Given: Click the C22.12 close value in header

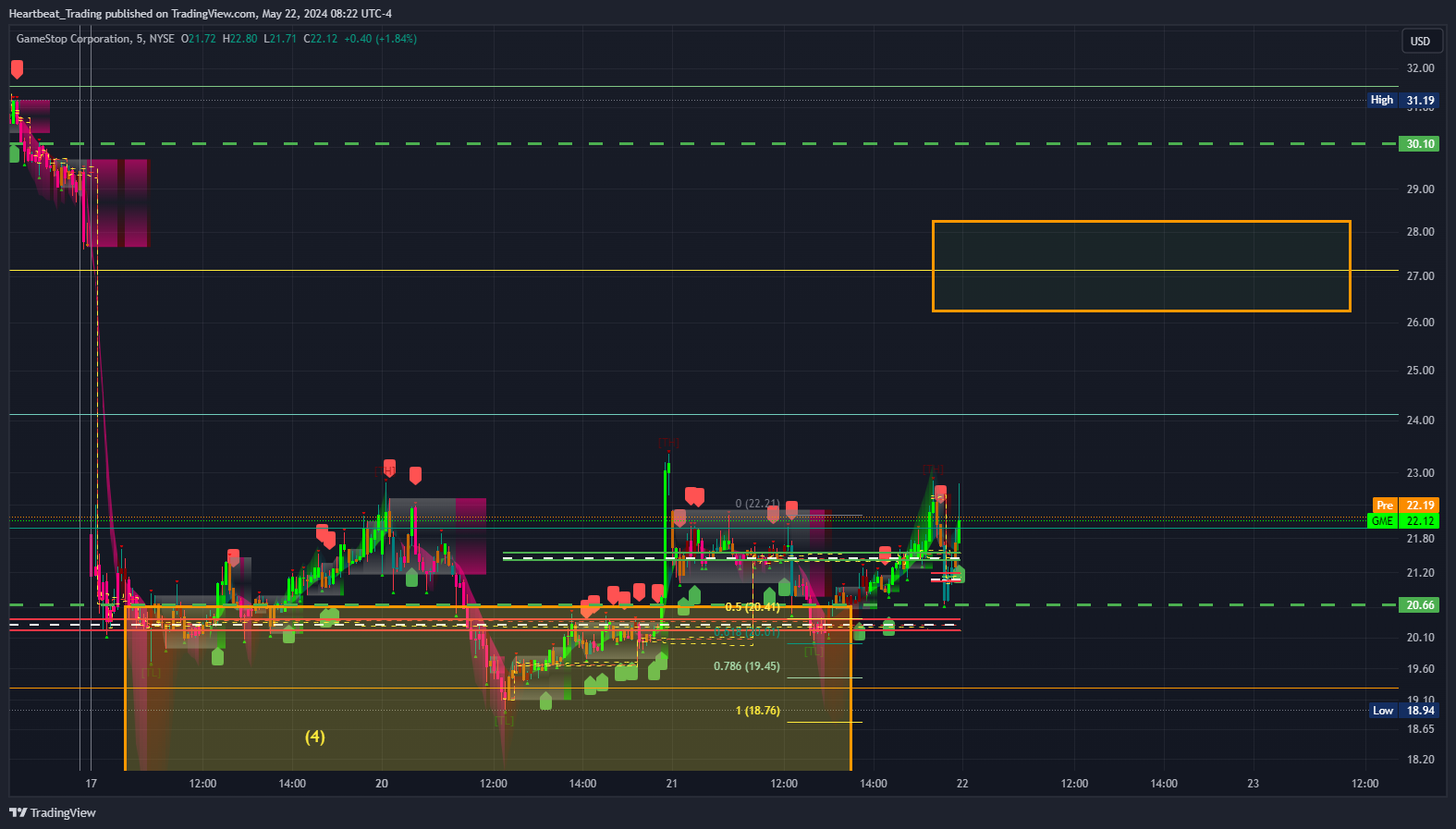Looking at the screenshot, I should (321, 39).
